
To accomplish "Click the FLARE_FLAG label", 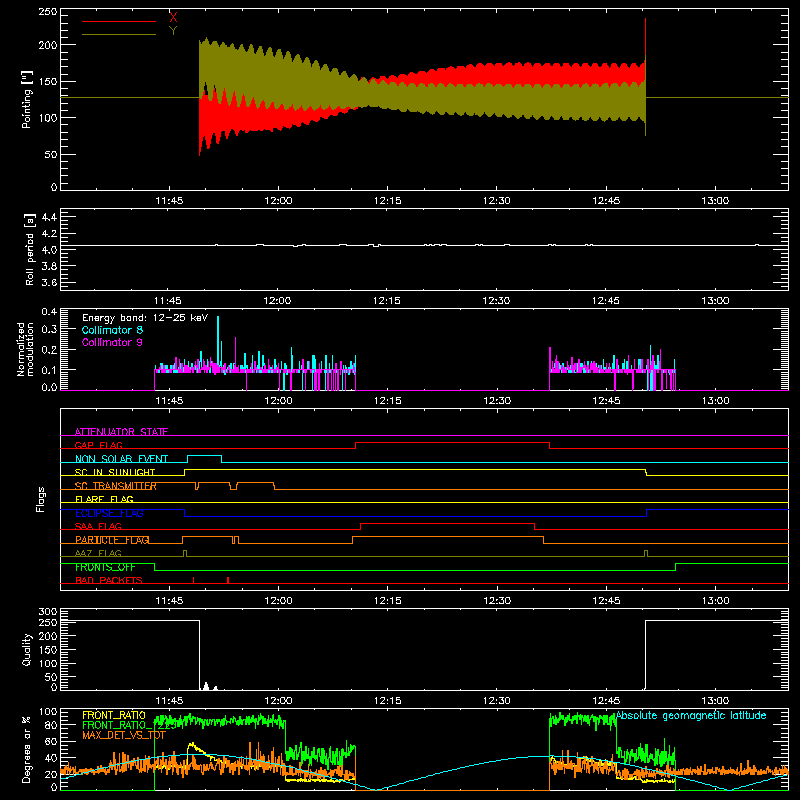I will 104,499.
